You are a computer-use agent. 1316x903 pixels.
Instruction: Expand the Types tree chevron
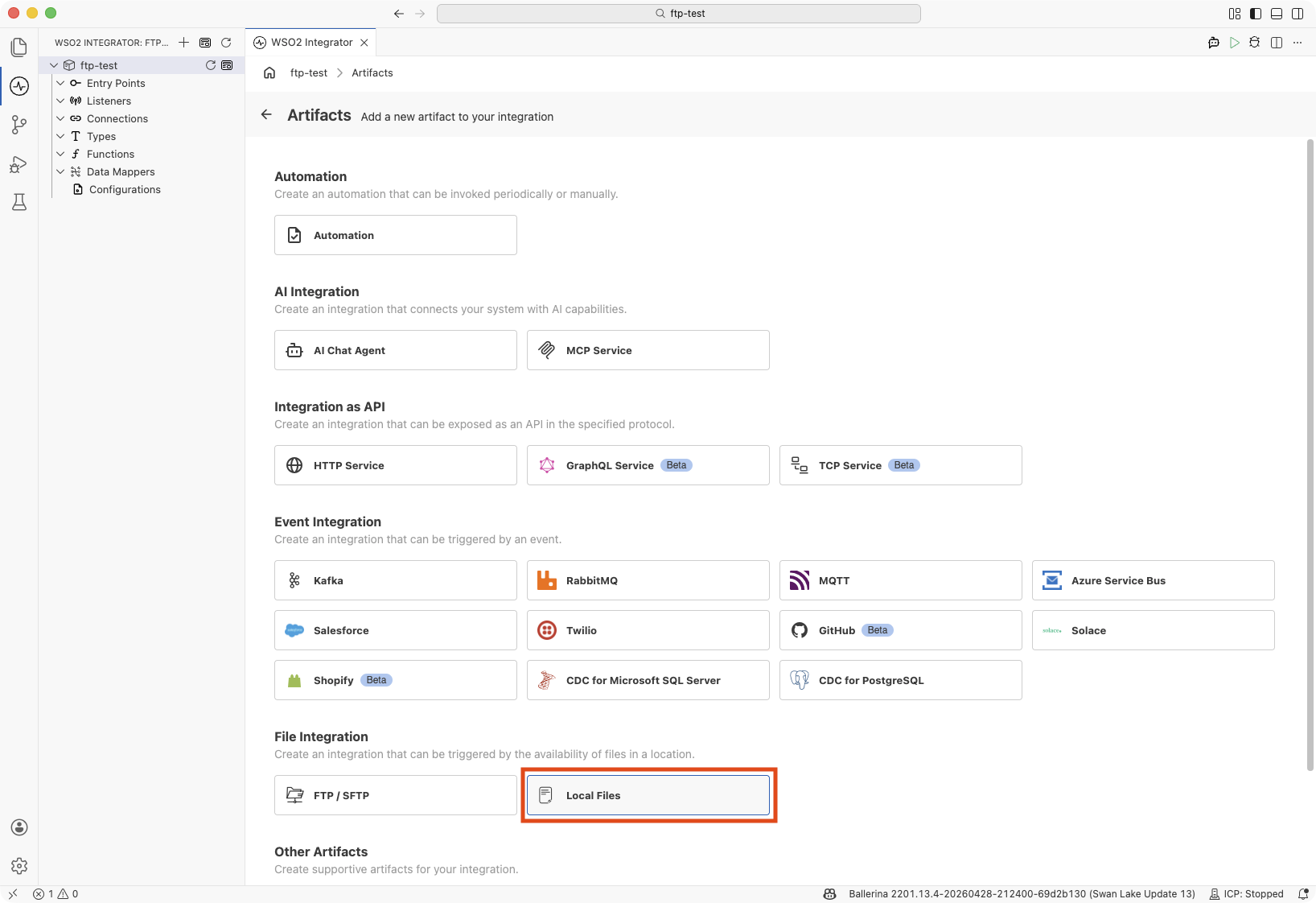(x=60, y=136)
